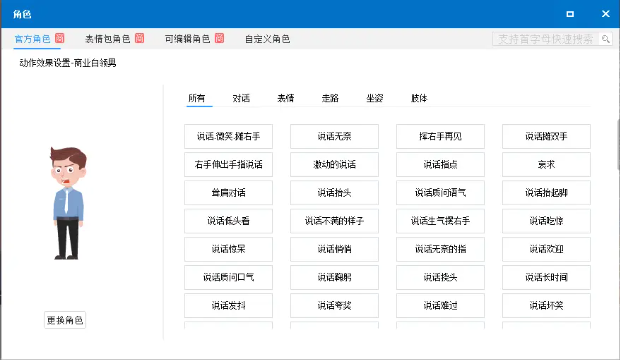This screenshot has width=620, height=360.
Task: Choose action 说话质问口气
Action: 229,277
